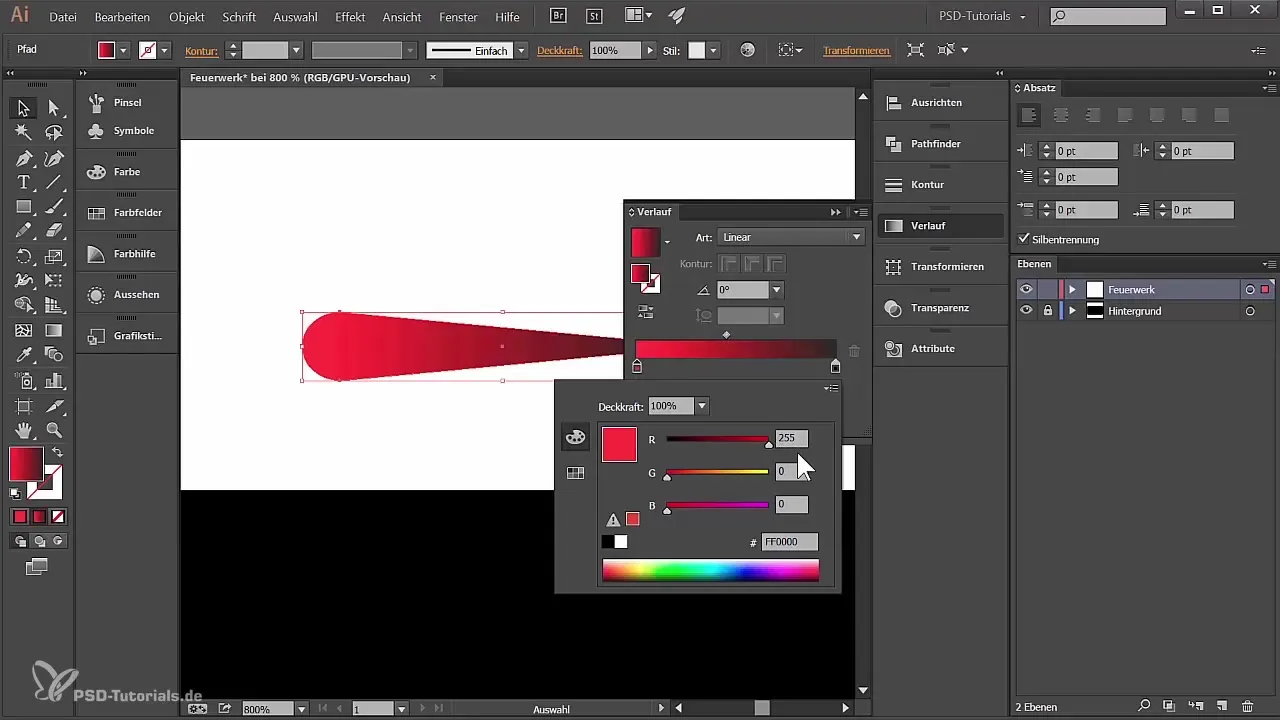Unlock the Hintergrund layer

[1048, 311]
